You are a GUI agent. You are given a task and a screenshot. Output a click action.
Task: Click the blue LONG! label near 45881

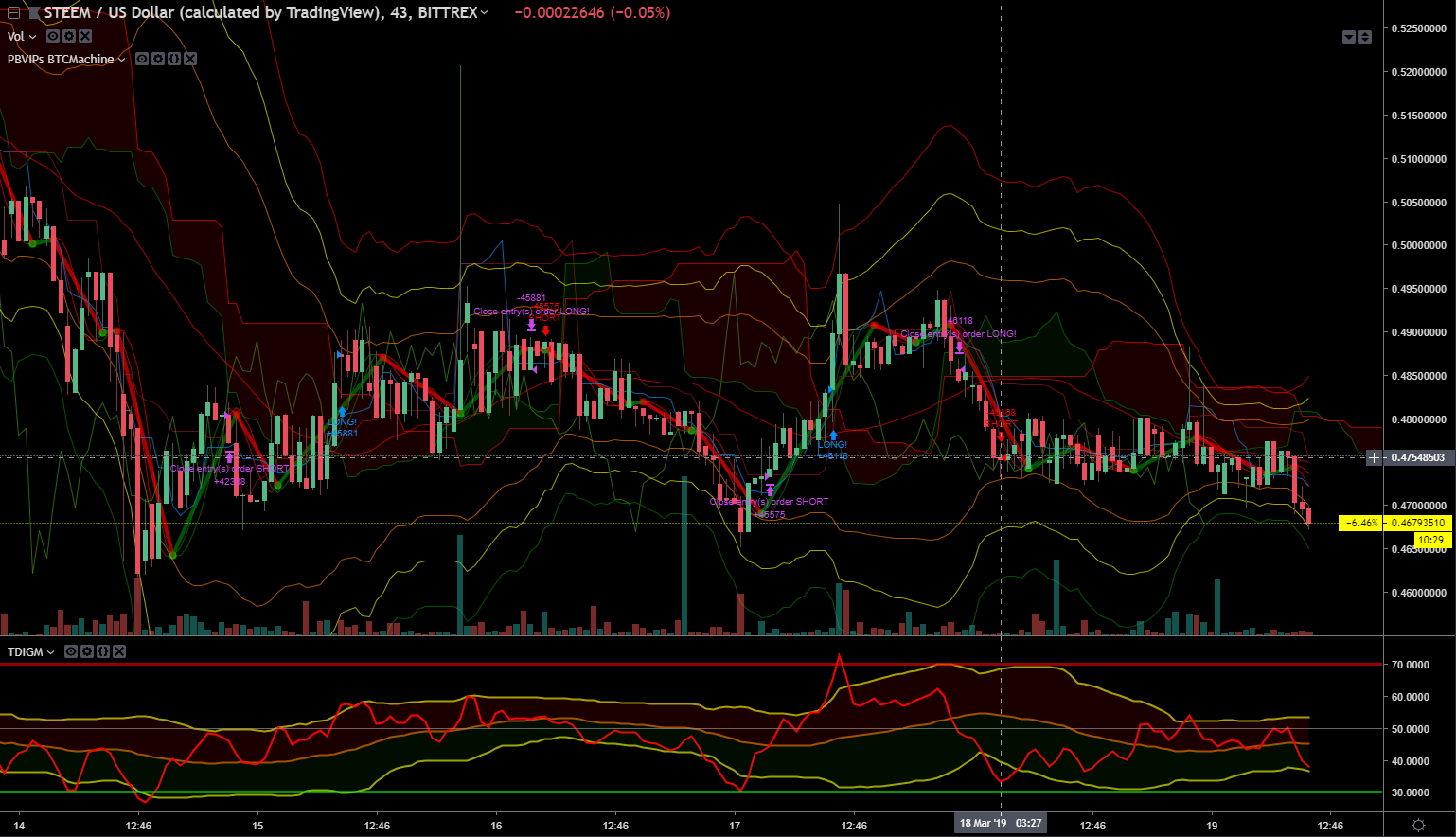click(343, 422)
